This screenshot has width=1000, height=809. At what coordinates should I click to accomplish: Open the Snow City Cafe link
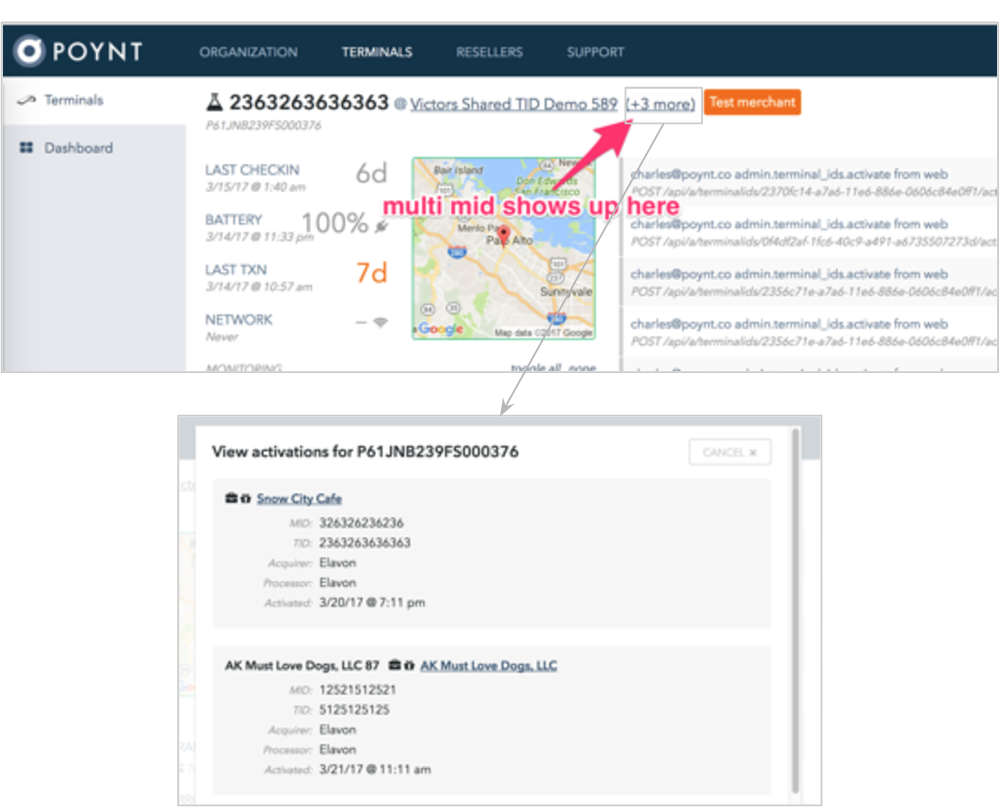[299, 499]
